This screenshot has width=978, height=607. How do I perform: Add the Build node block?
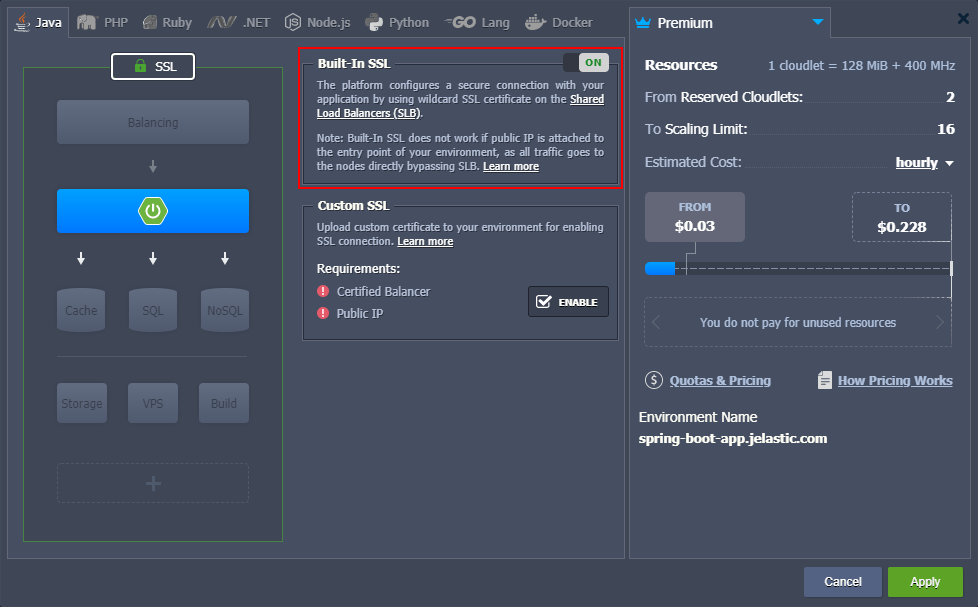[224, 403]
